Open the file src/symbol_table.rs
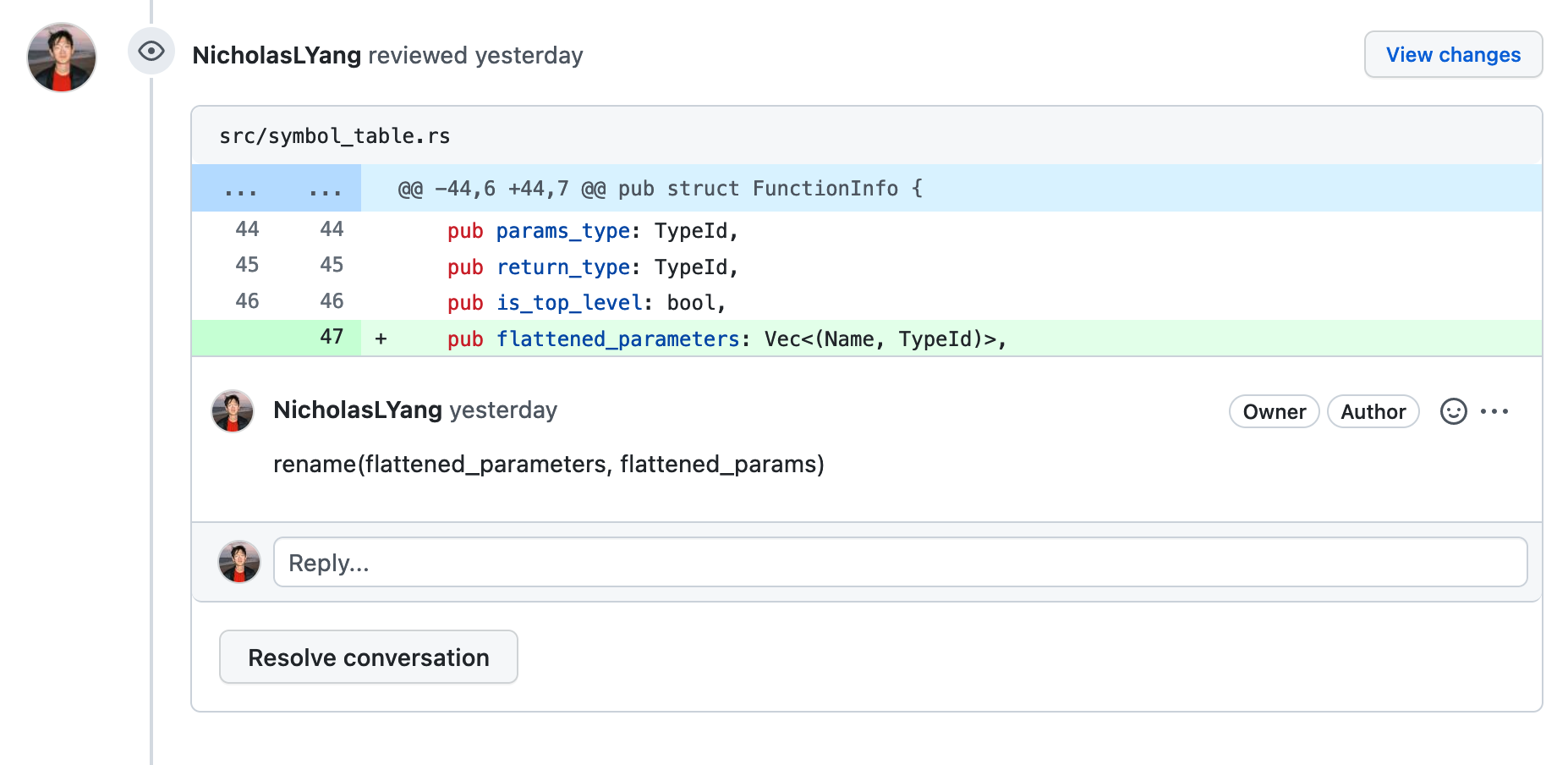The width and height of the screenshot is (1568, 765). (x=334, y=135)
